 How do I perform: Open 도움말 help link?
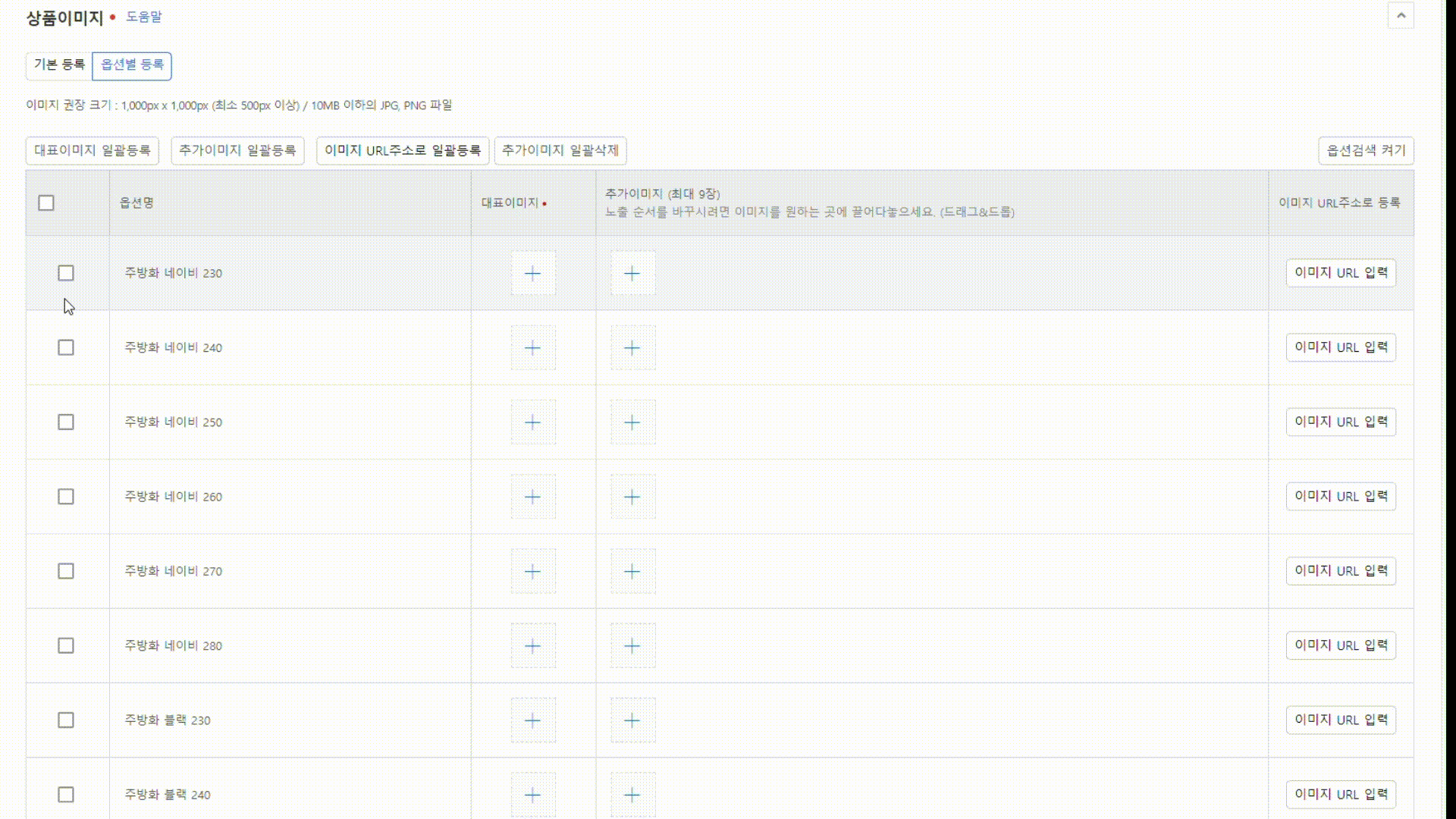coord(144,17)
